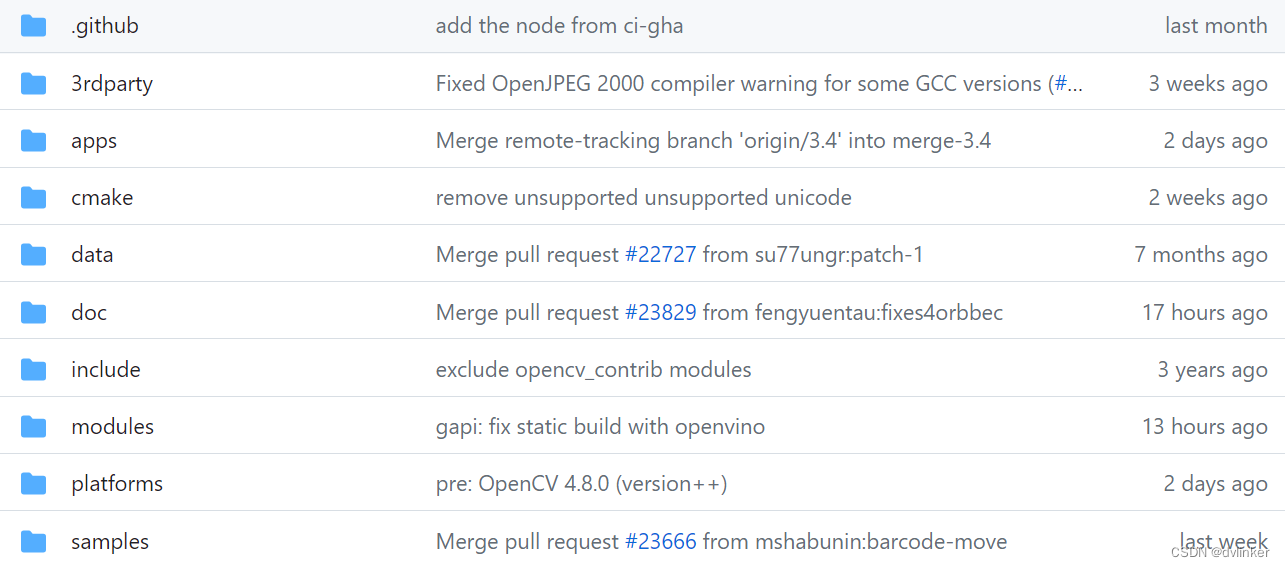This screenshot has height=567, width=1285.
Task: Open the 3rdparty directory name link
Action: [112, 84]
